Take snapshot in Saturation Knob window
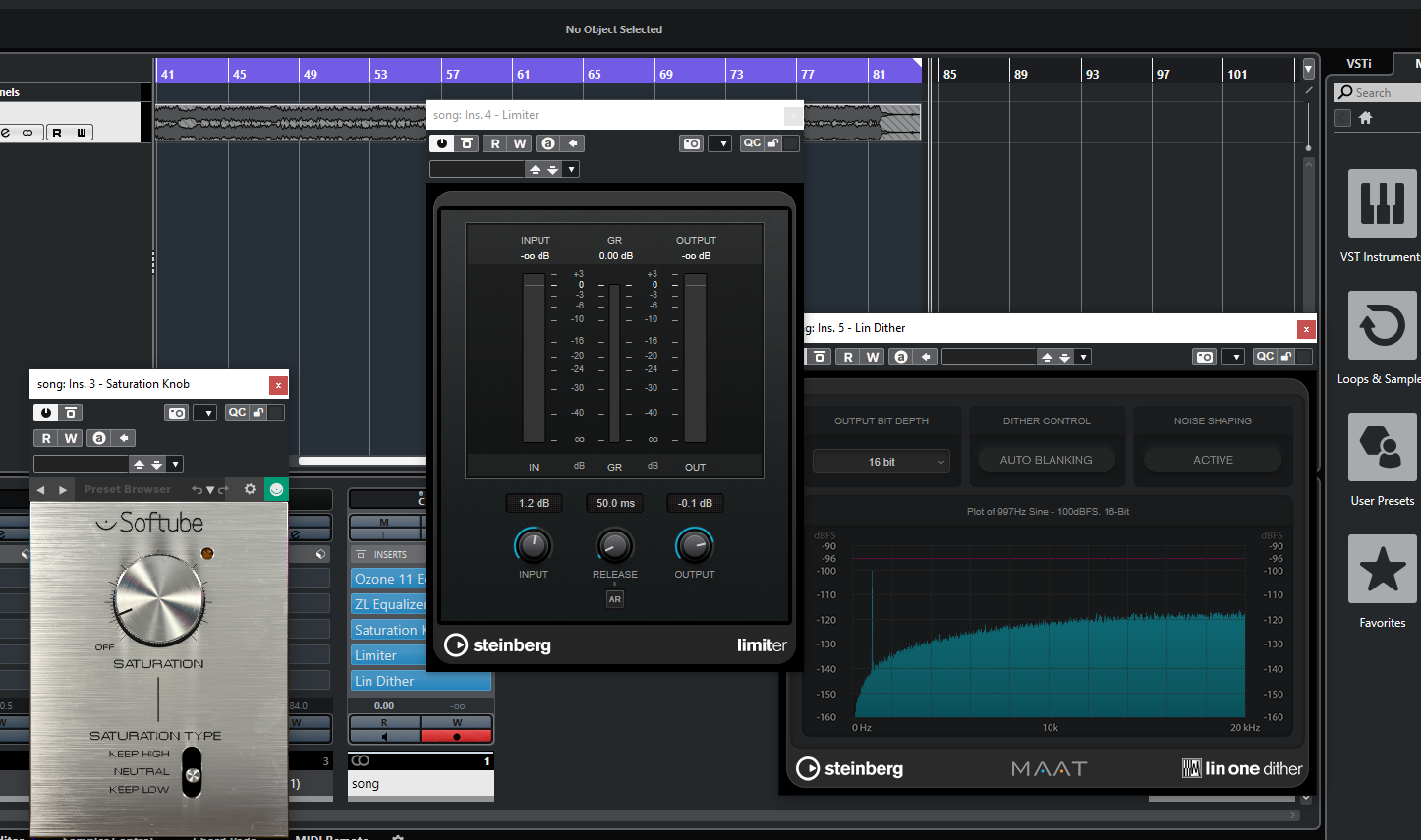The width and height of the screenshot is (1421, 840). (x=177, y=413)
